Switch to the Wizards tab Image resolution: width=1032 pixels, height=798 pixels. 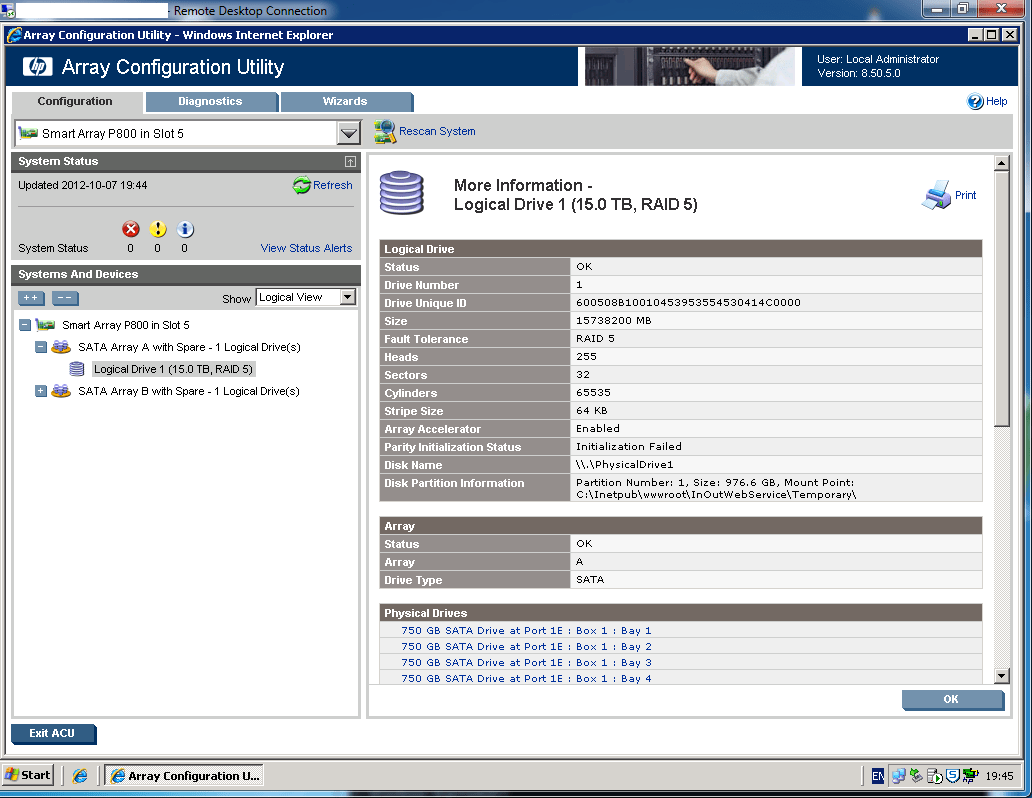coord(346,101)
